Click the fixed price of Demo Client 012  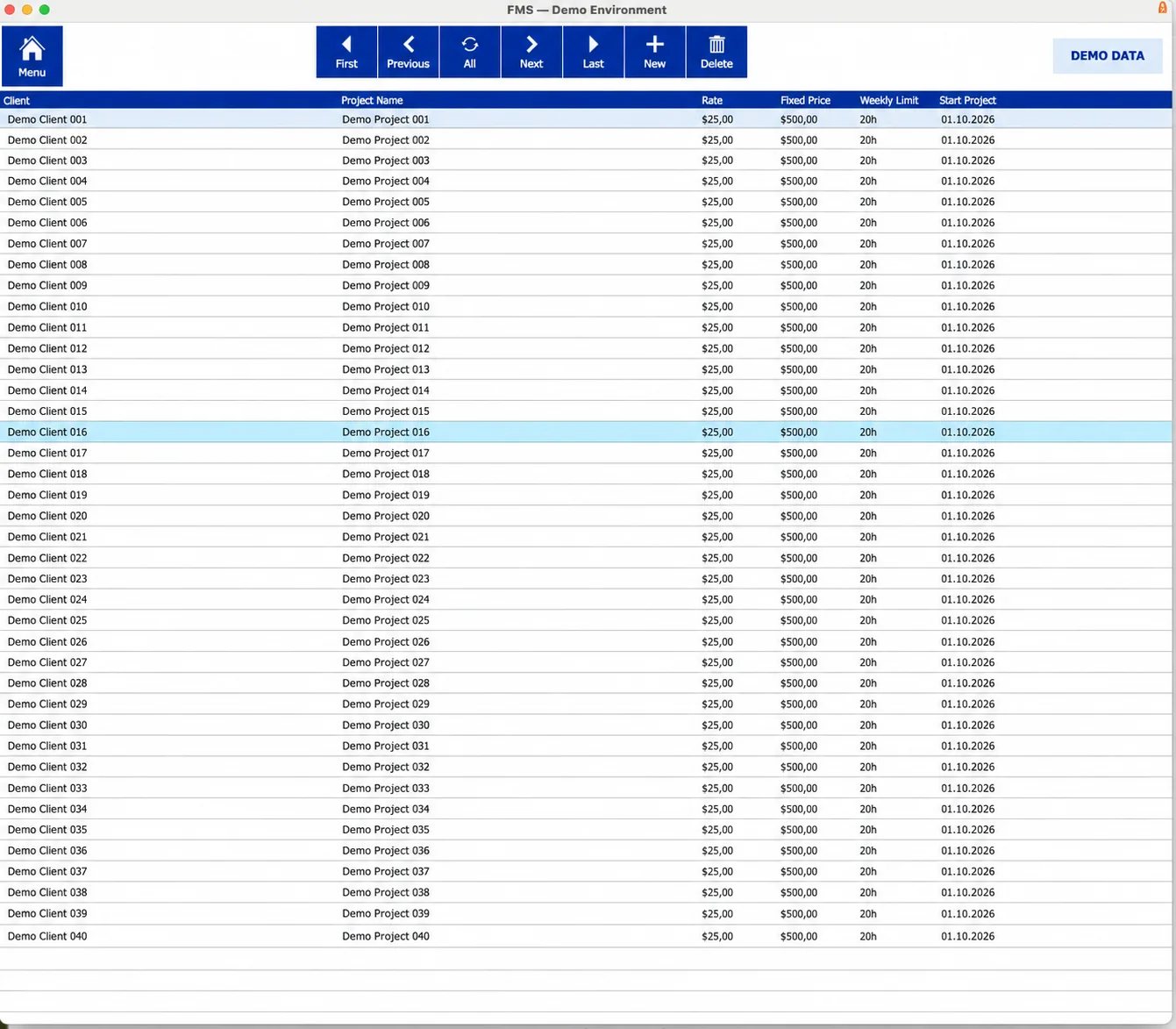[799, 348]
